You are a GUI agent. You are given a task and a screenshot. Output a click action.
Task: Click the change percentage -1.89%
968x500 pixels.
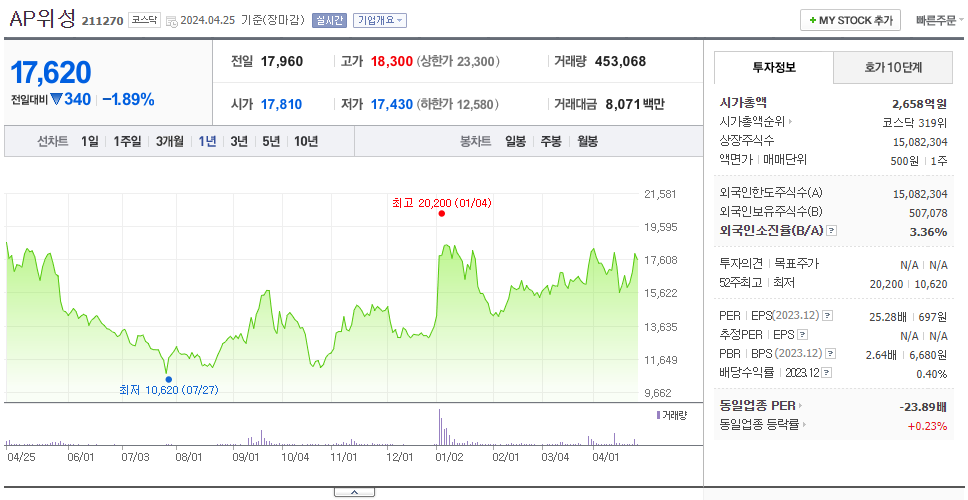tap(128, 99)
